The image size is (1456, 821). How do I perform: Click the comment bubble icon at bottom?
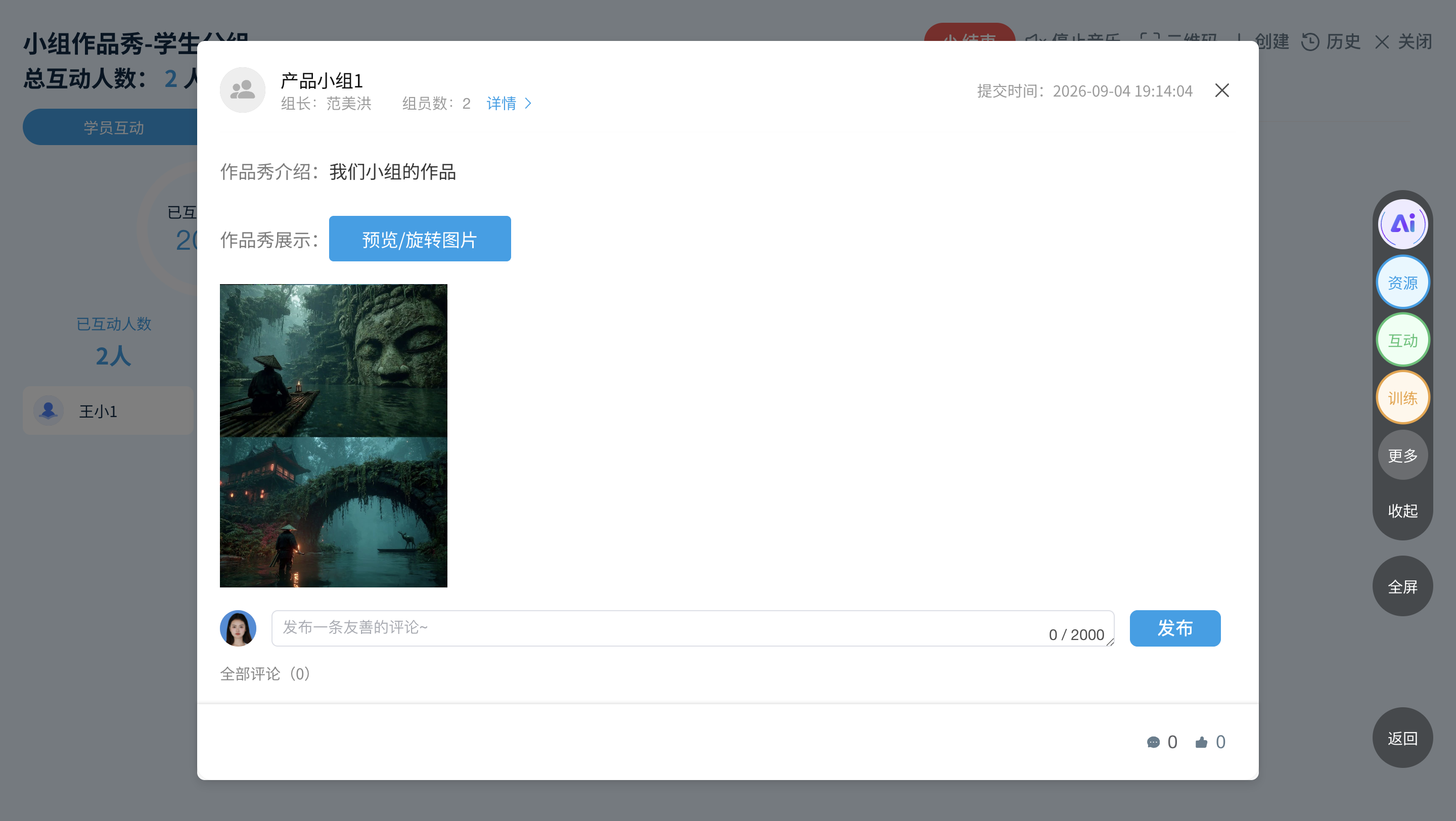coord(1153,742)
